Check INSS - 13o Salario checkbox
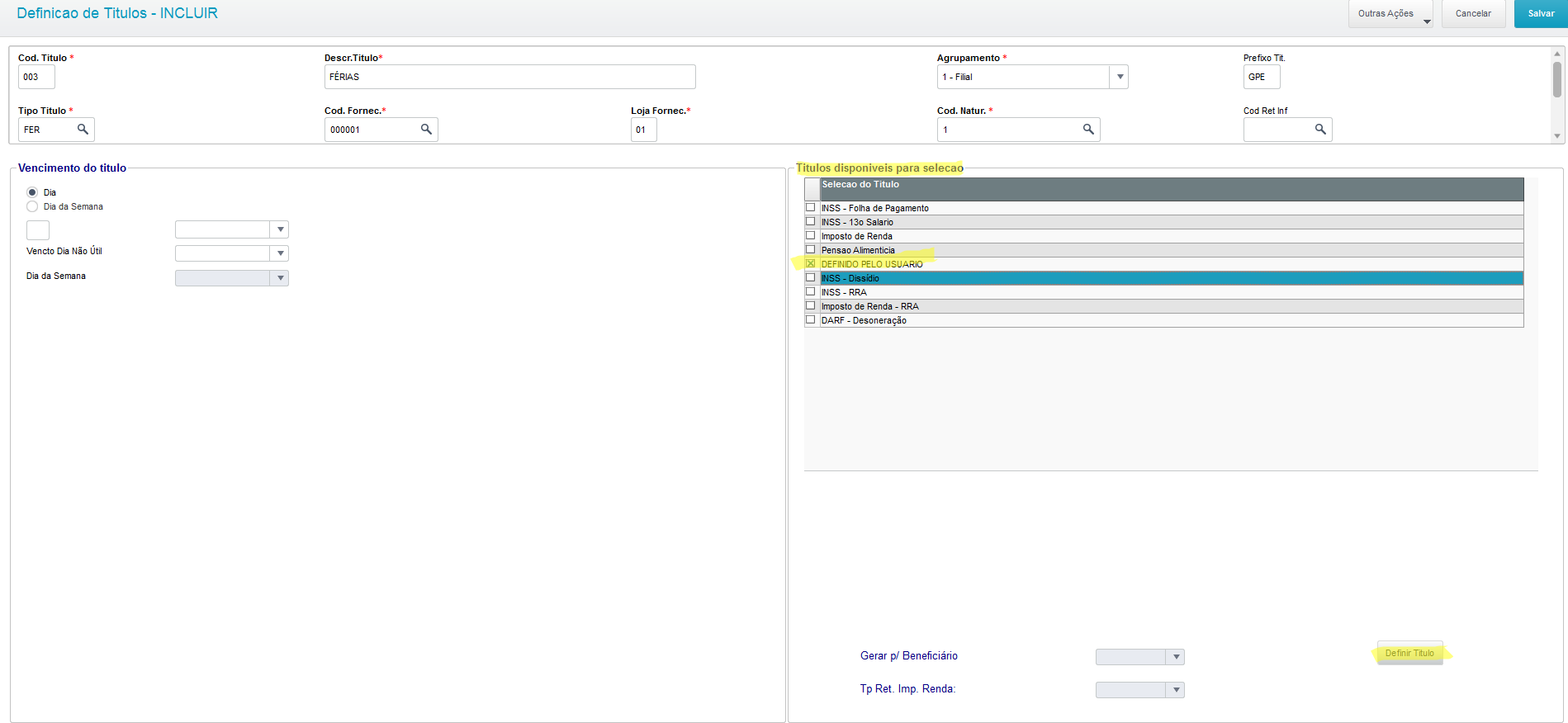 [811, 221]
